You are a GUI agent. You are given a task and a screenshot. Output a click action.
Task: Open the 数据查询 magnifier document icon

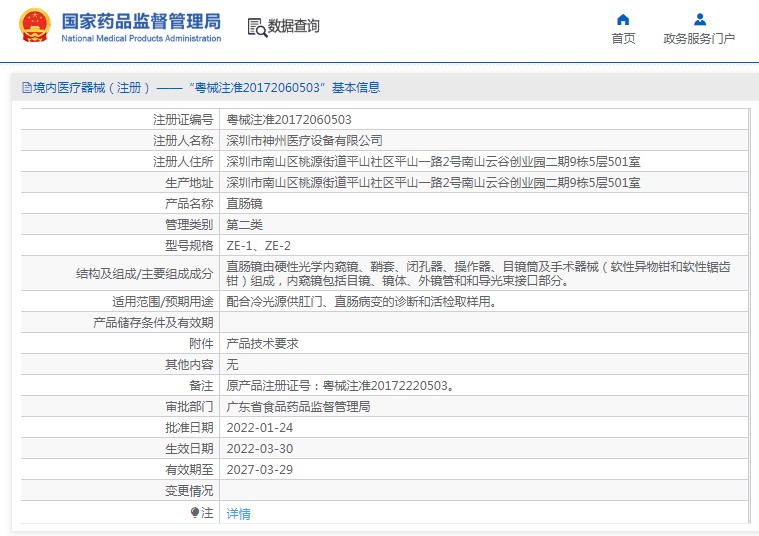coord(257,28)
